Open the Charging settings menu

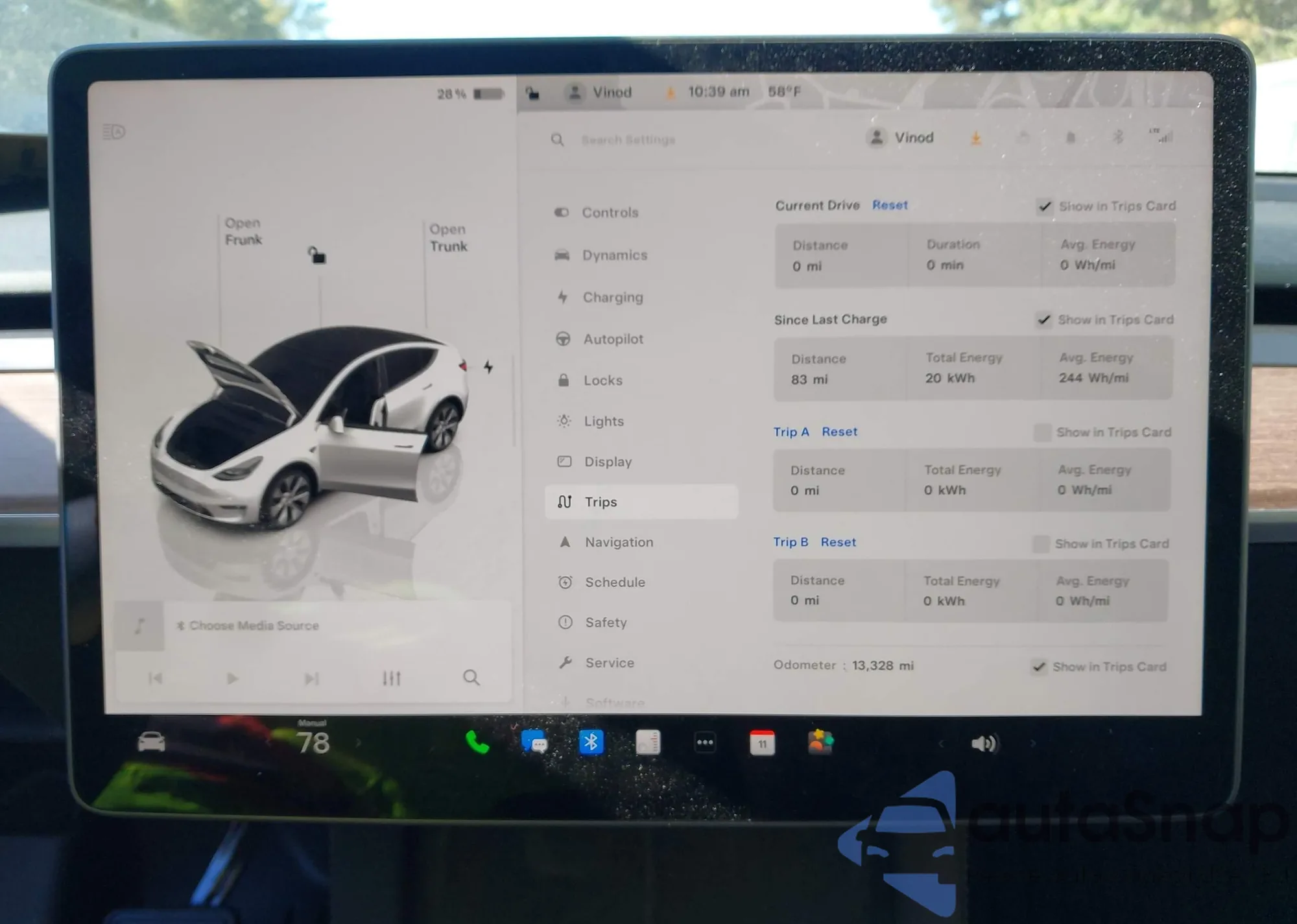612,297
